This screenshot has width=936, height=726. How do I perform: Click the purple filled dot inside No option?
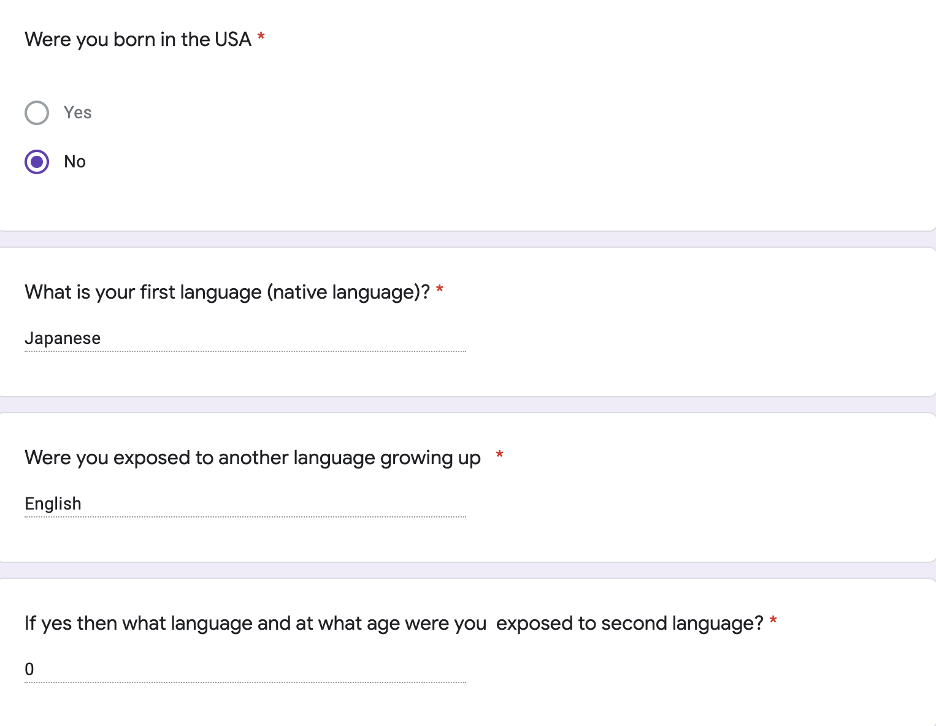pyautogui.click(x=36, y=162)
